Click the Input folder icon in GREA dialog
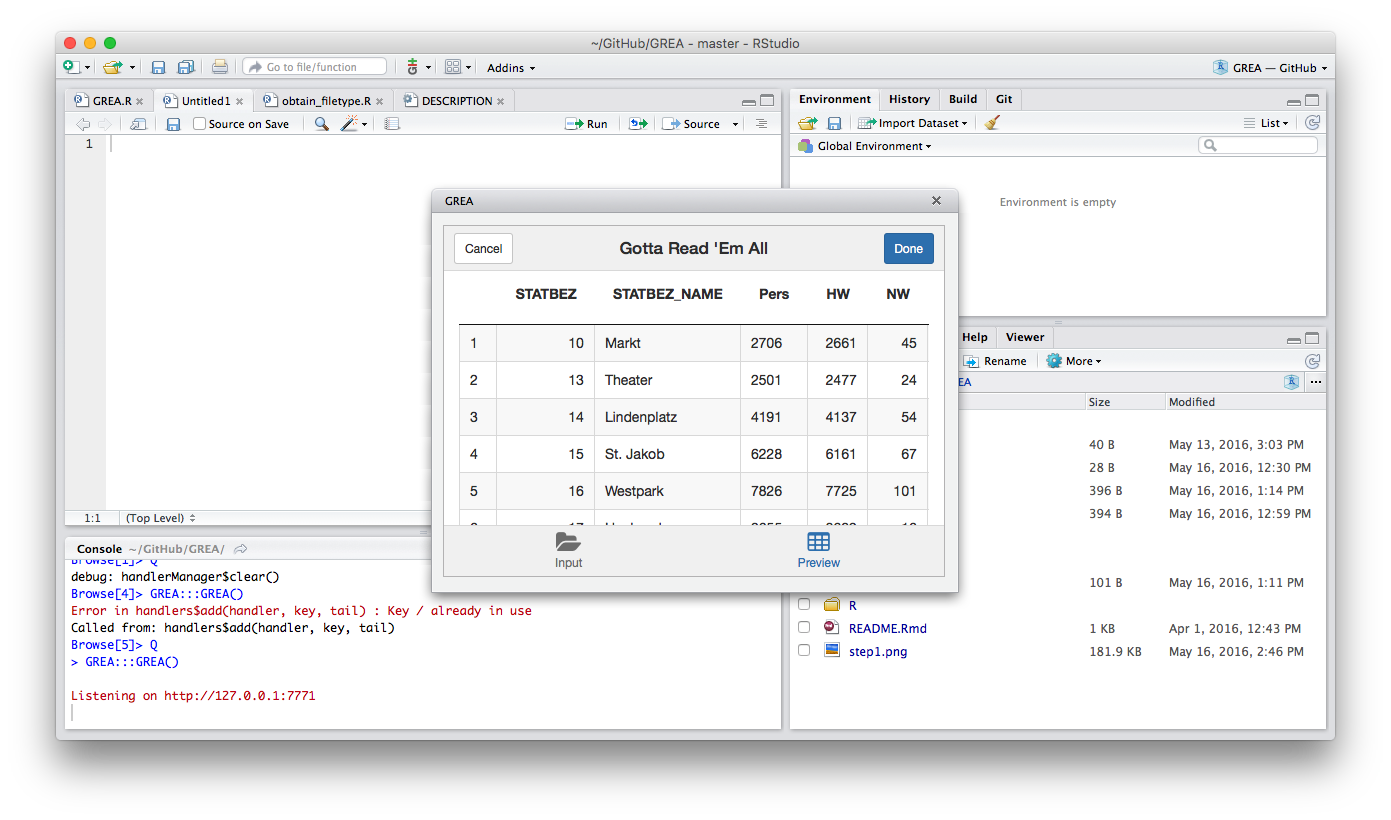Viewport: 1391px width, 820px height. point(568,542)
